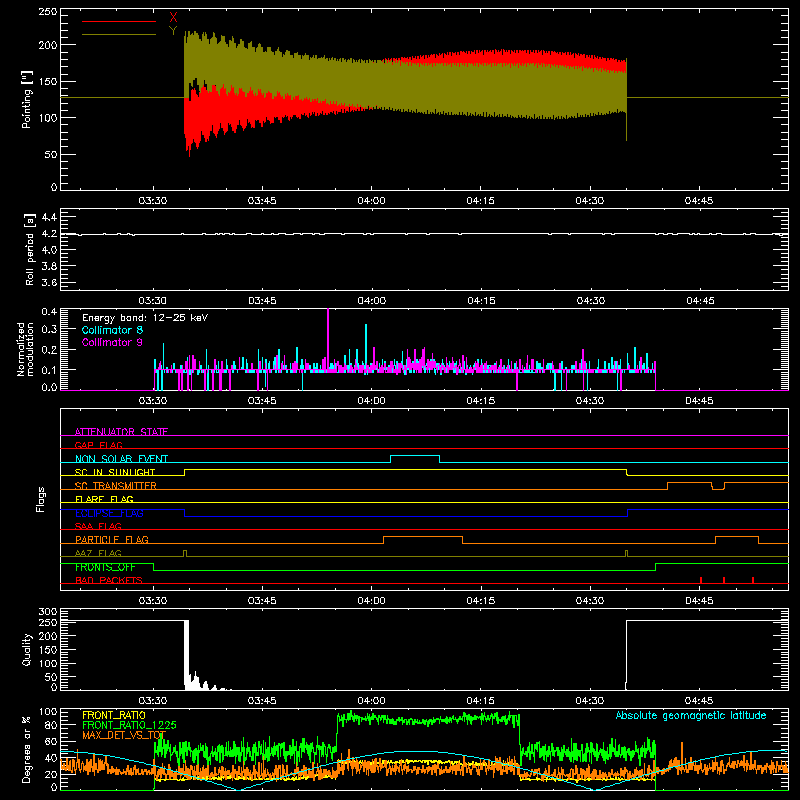
Task: Click the red X legend line
Action: click(x=119, y=21)
